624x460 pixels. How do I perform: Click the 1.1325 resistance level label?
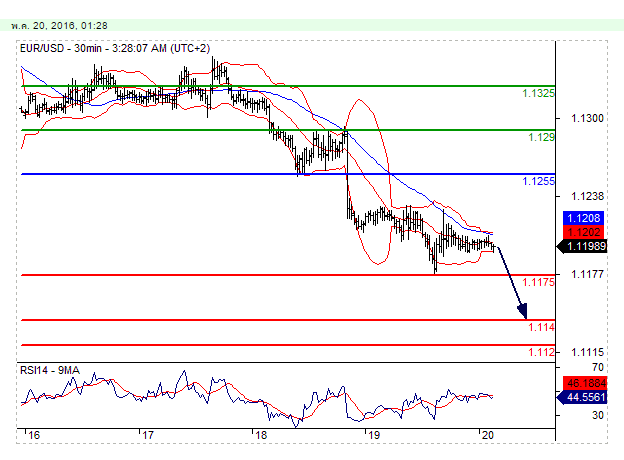point(538,94)
